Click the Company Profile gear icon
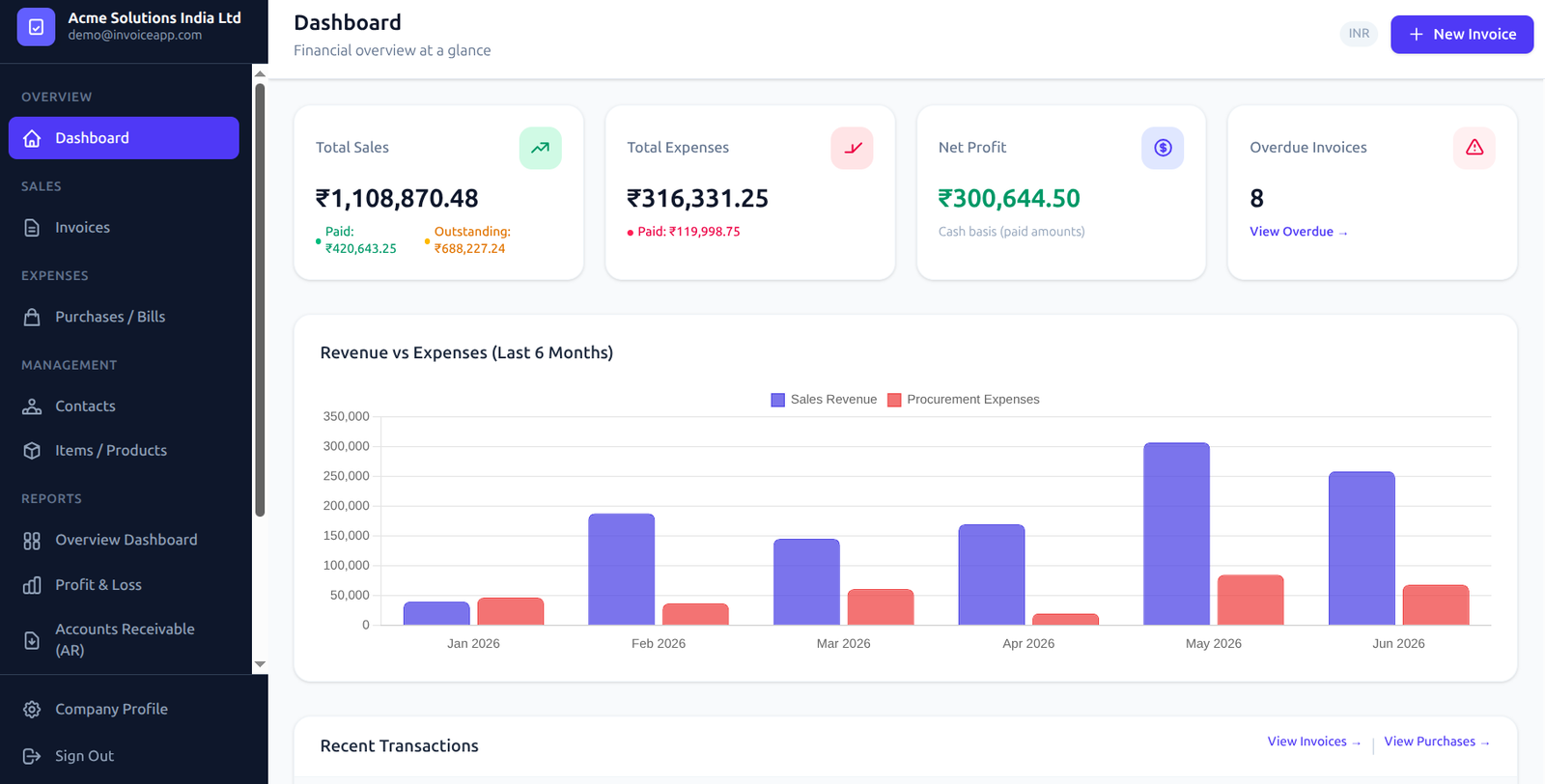 [x=32, y=710]
